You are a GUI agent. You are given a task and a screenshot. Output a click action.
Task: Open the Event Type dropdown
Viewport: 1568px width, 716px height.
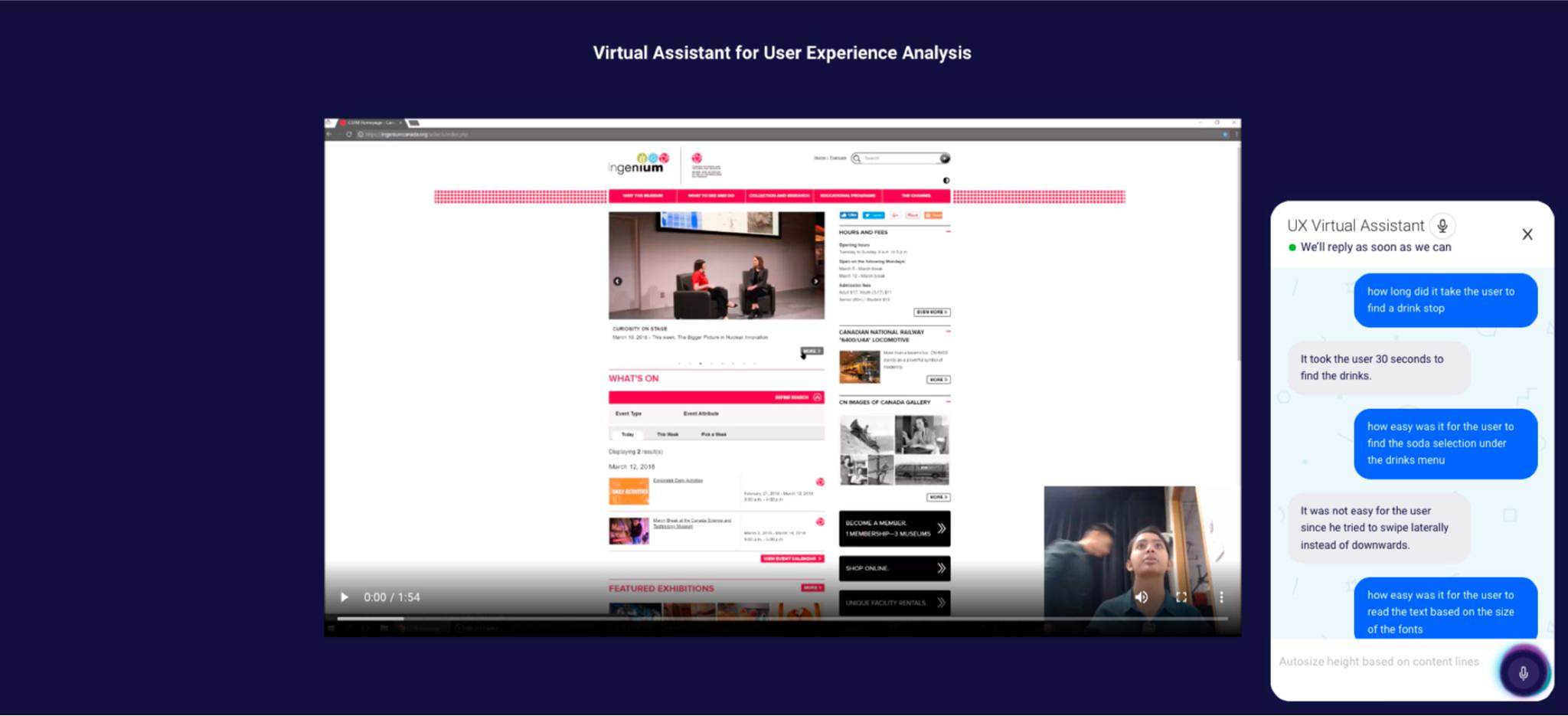point(629,414)
